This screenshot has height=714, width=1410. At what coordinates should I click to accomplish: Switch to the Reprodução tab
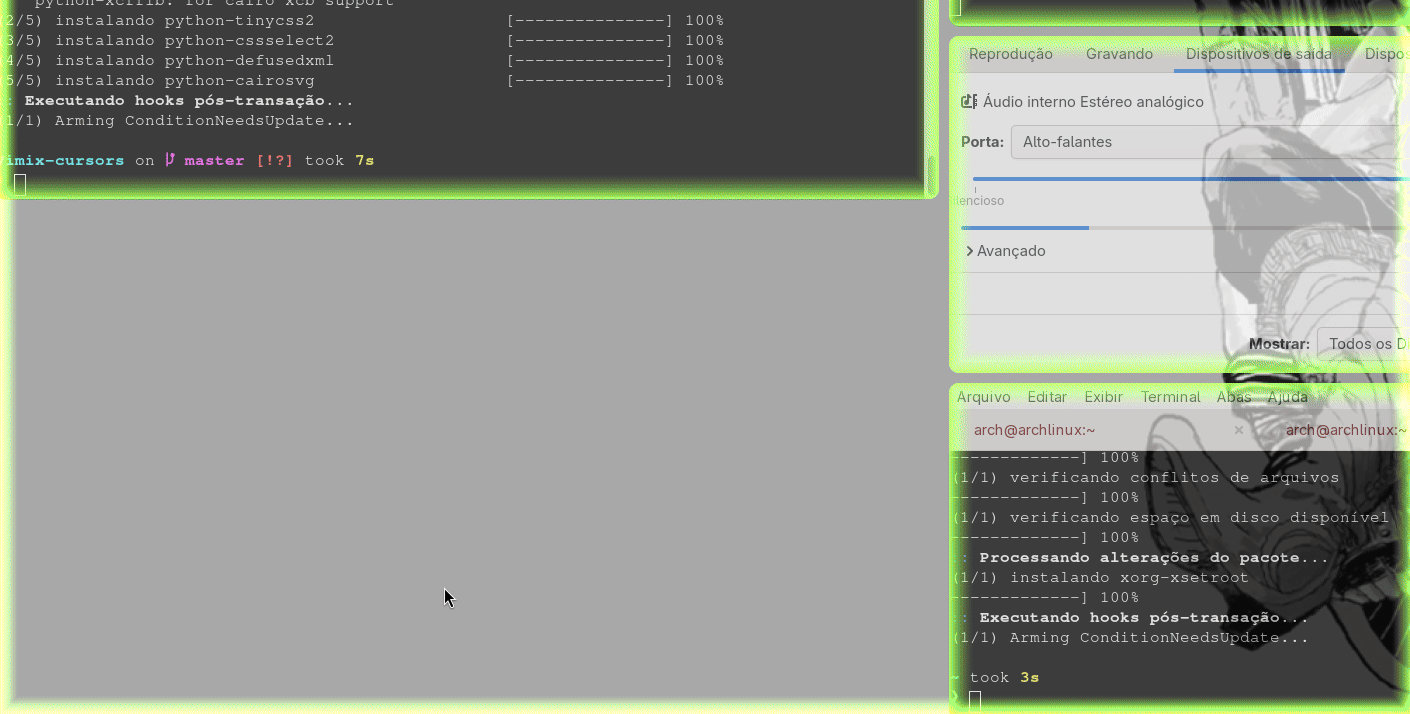point(1011,54)
